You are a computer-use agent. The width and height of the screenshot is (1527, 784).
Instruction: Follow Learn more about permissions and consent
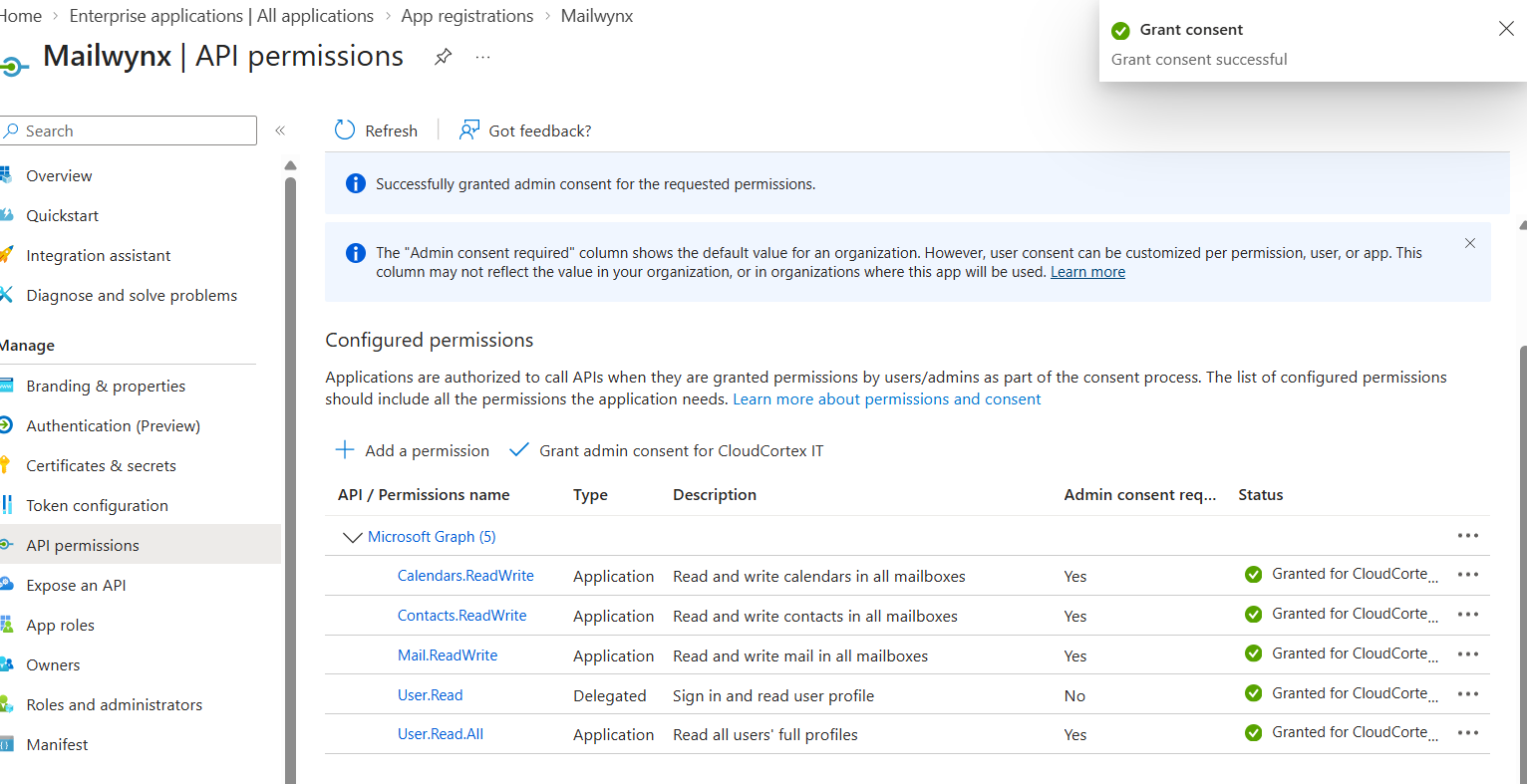887,399
